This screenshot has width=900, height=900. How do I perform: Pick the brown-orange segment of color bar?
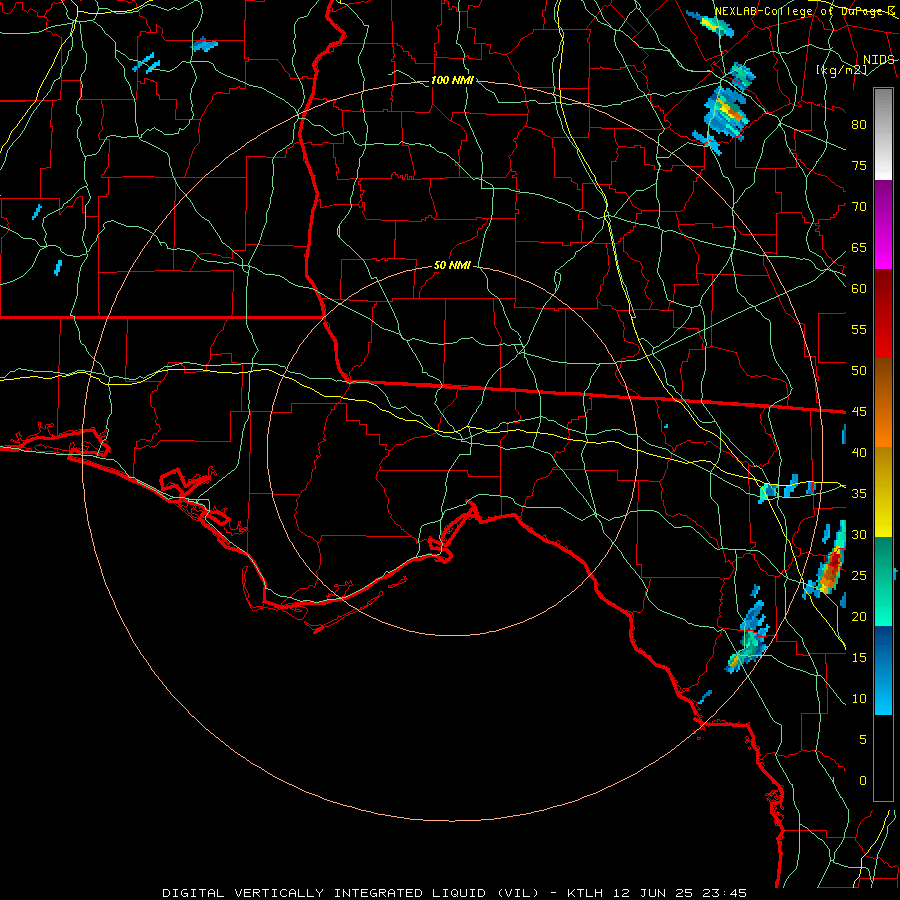(x=883, y=403)
